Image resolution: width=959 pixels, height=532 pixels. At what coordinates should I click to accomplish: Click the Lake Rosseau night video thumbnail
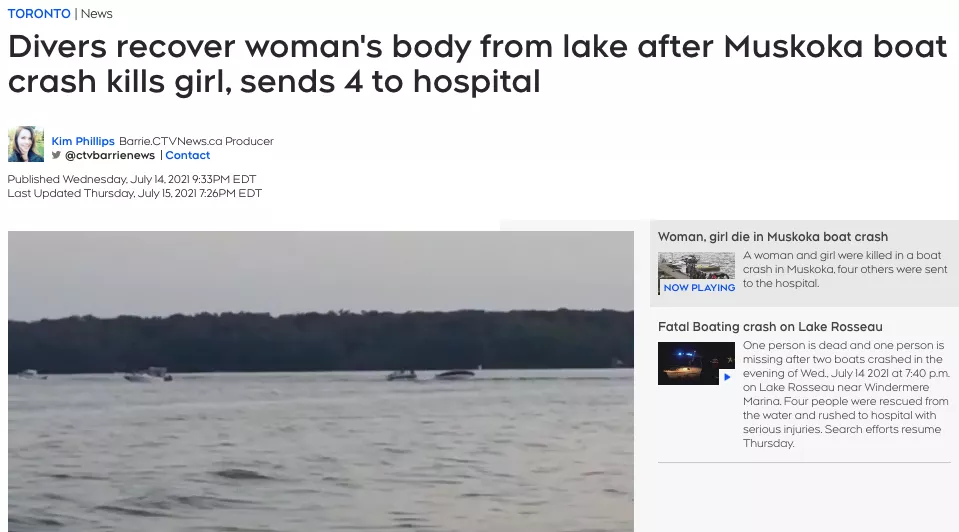[x=696, y=363]
